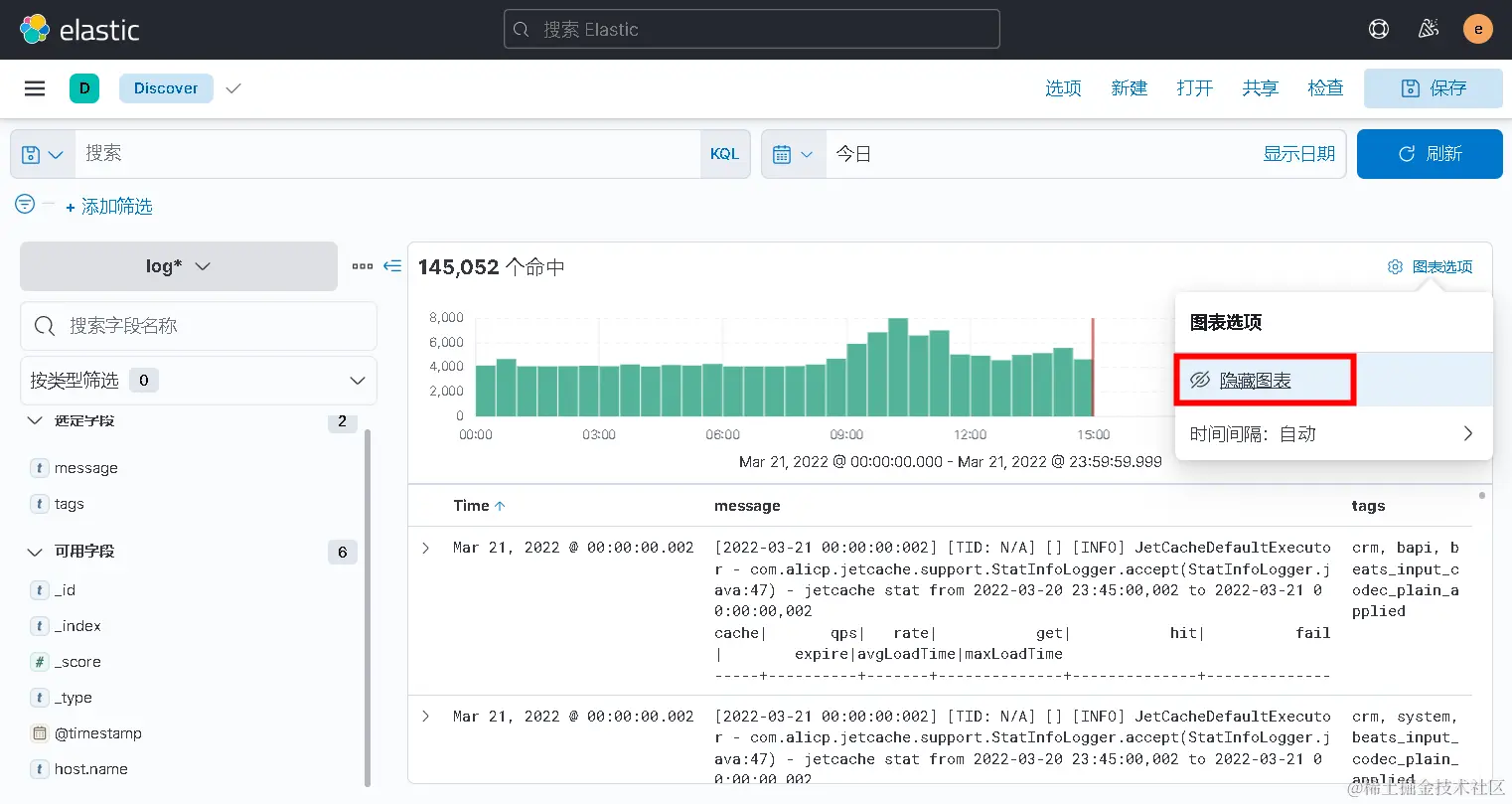This screenshot has height=804, width=1512.
Task: Click 打开 to open a saved search
Action: 1195,88
